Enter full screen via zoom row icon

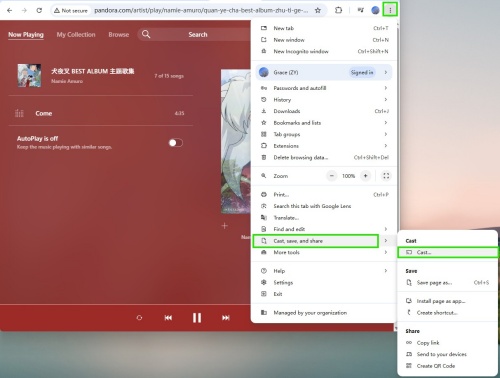click(386, 176)
